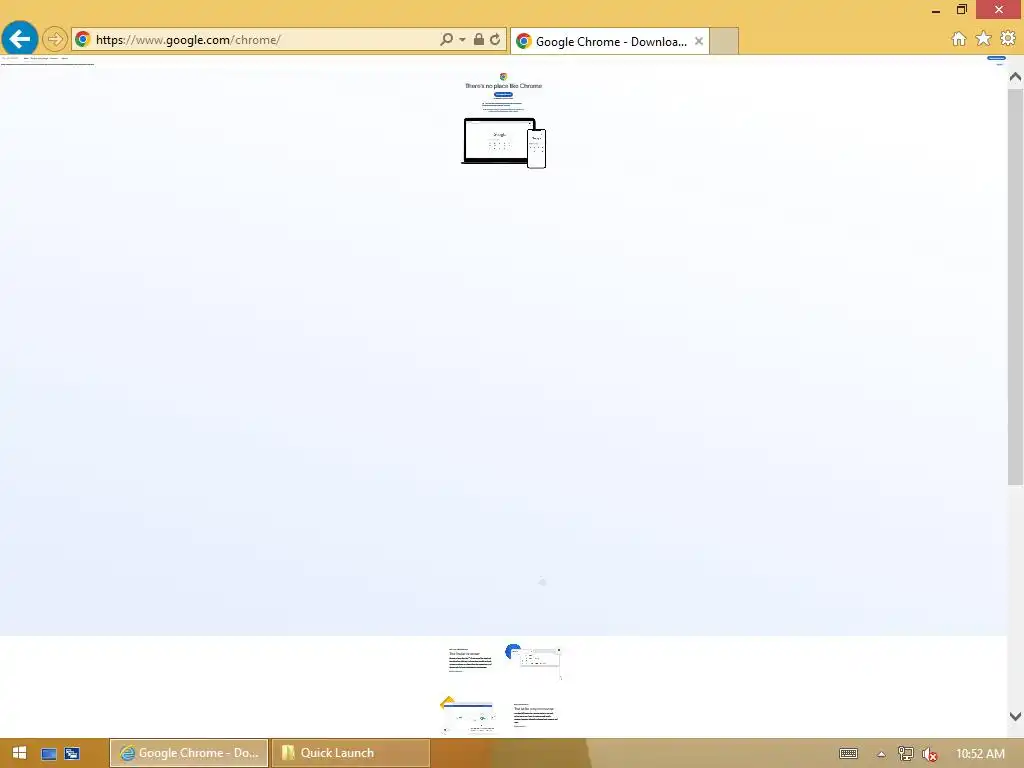Close the Google Chrome - Download tab

699,41
